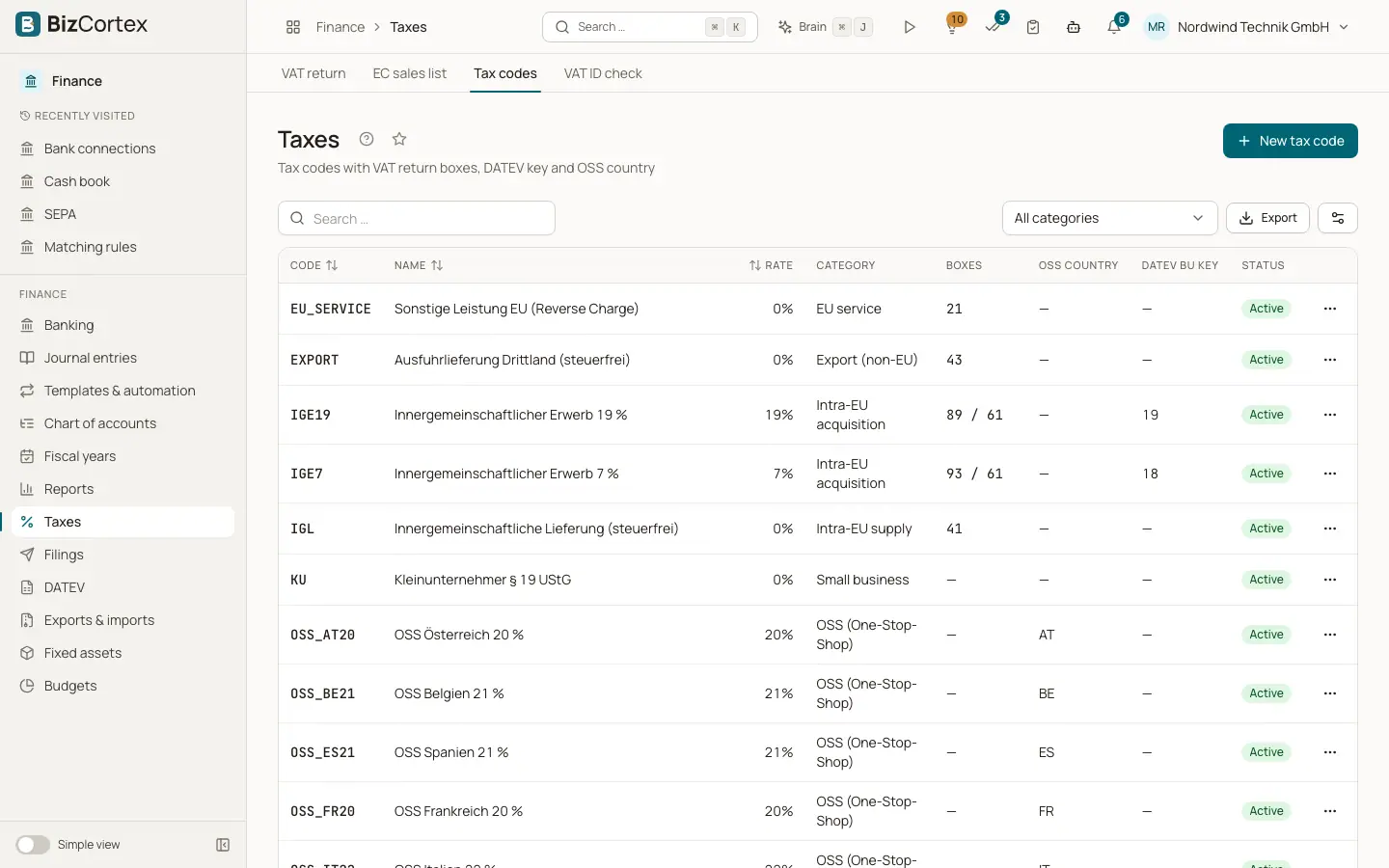
Task: Sort table by NAME column
Action: pos(419,265)
